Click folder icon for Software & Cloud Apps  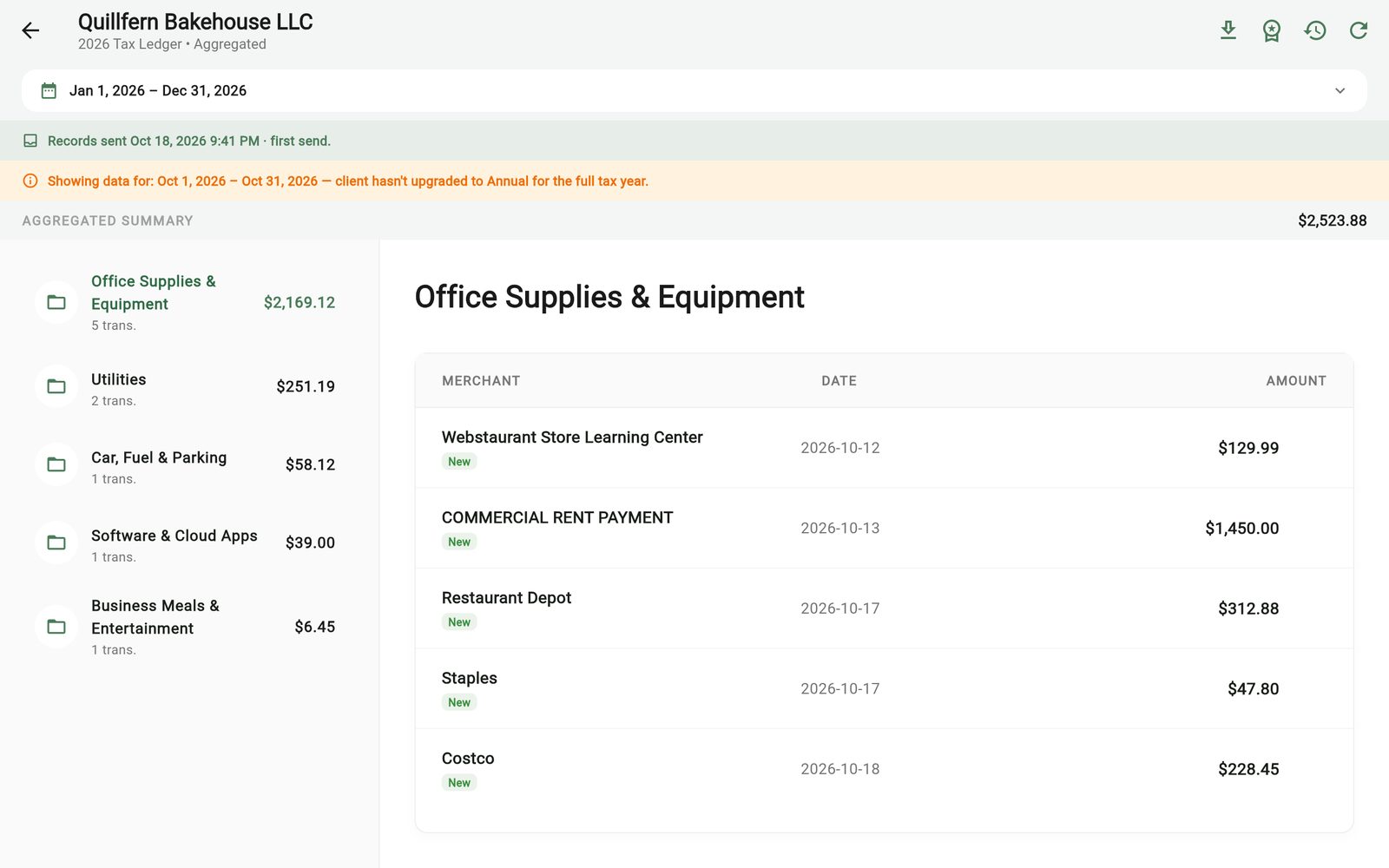click(56, 542)
